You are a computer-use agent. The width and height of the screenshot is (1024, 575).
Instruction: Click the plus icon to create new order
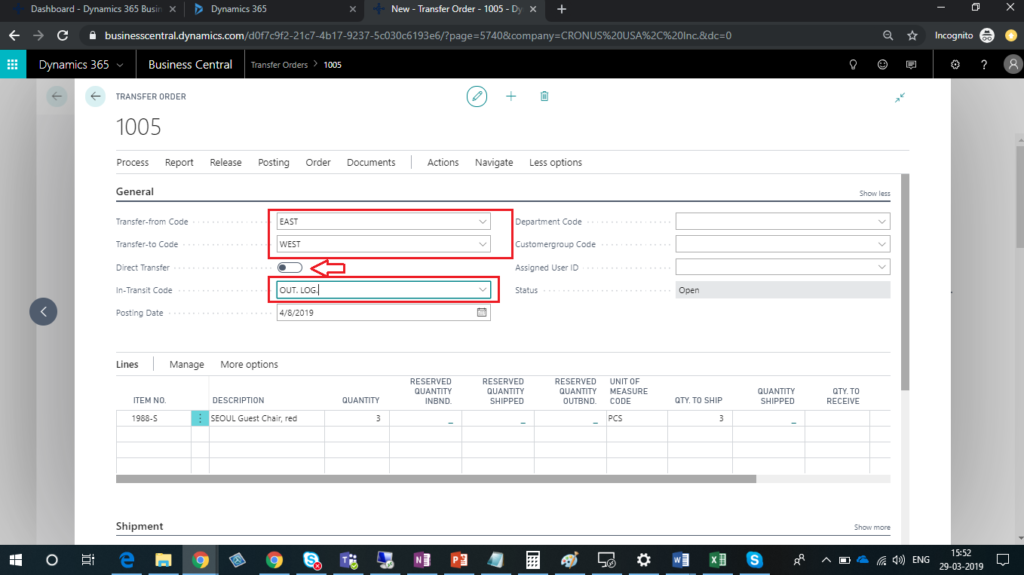(x=511, y=96)
